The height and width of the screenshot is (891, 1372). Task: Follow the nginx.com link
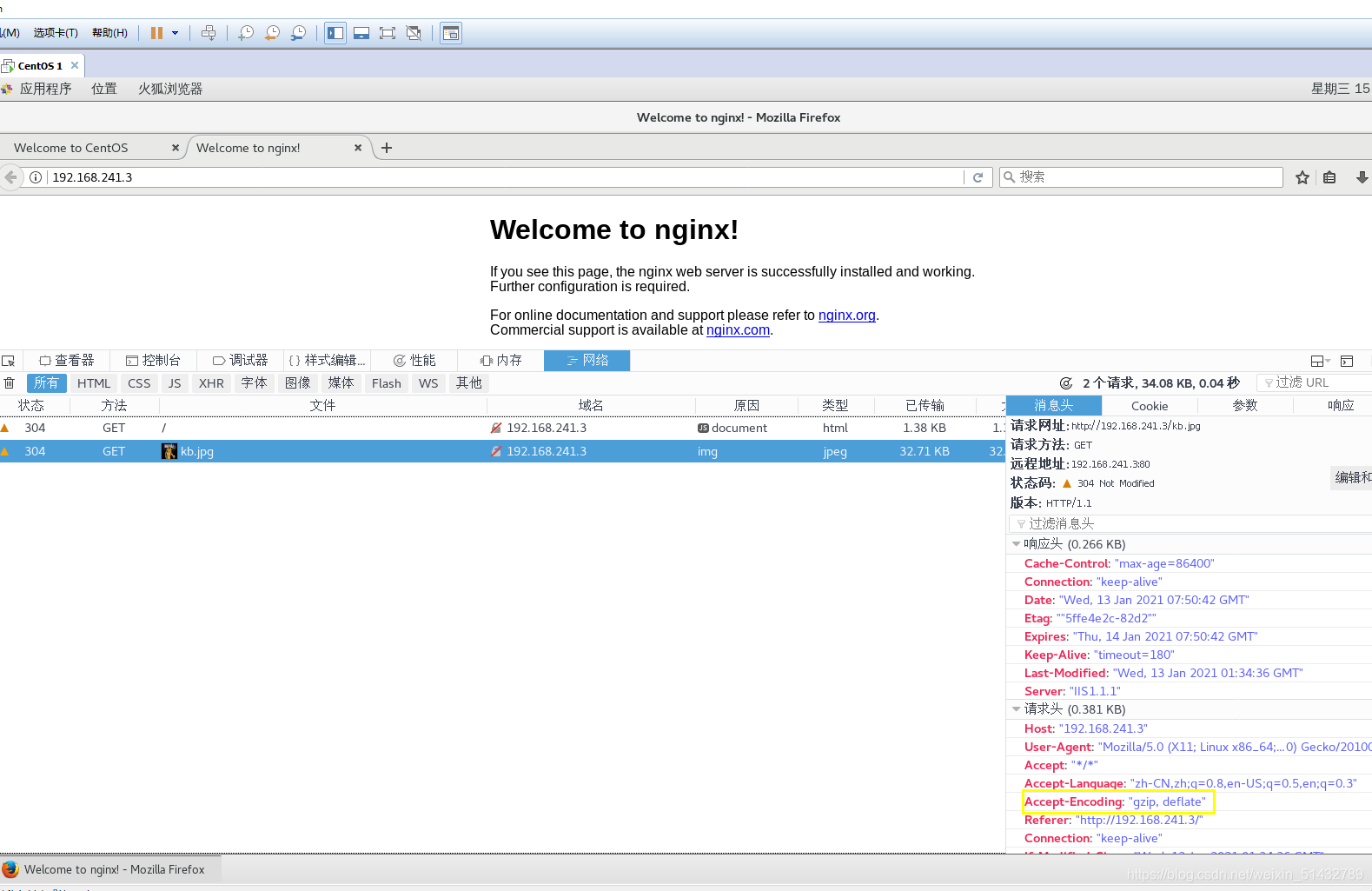pyautogui.click(x=738, y=330)
